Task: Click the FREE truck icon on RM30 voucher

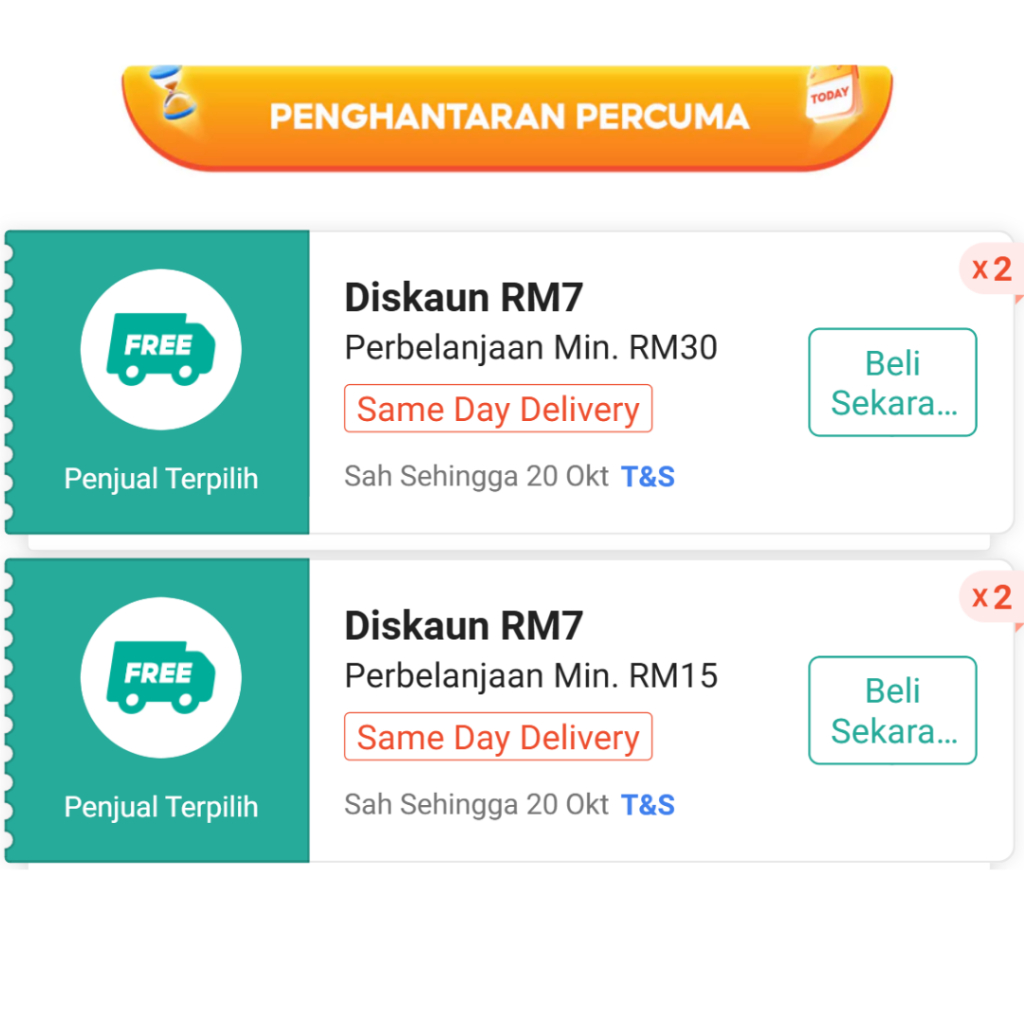Action: [160, 350]
